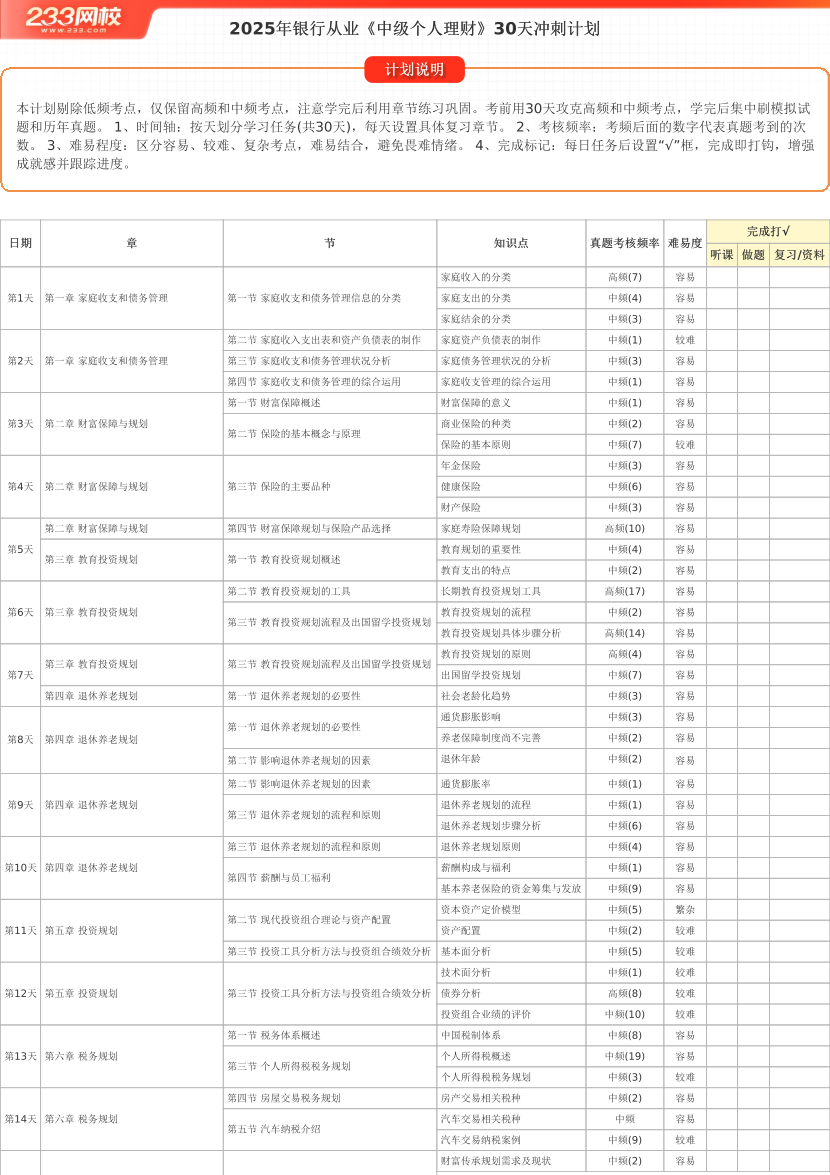Tick the 听课 box for 年金保险
This screenshot has width=830, height=1175.
point(721,466)
